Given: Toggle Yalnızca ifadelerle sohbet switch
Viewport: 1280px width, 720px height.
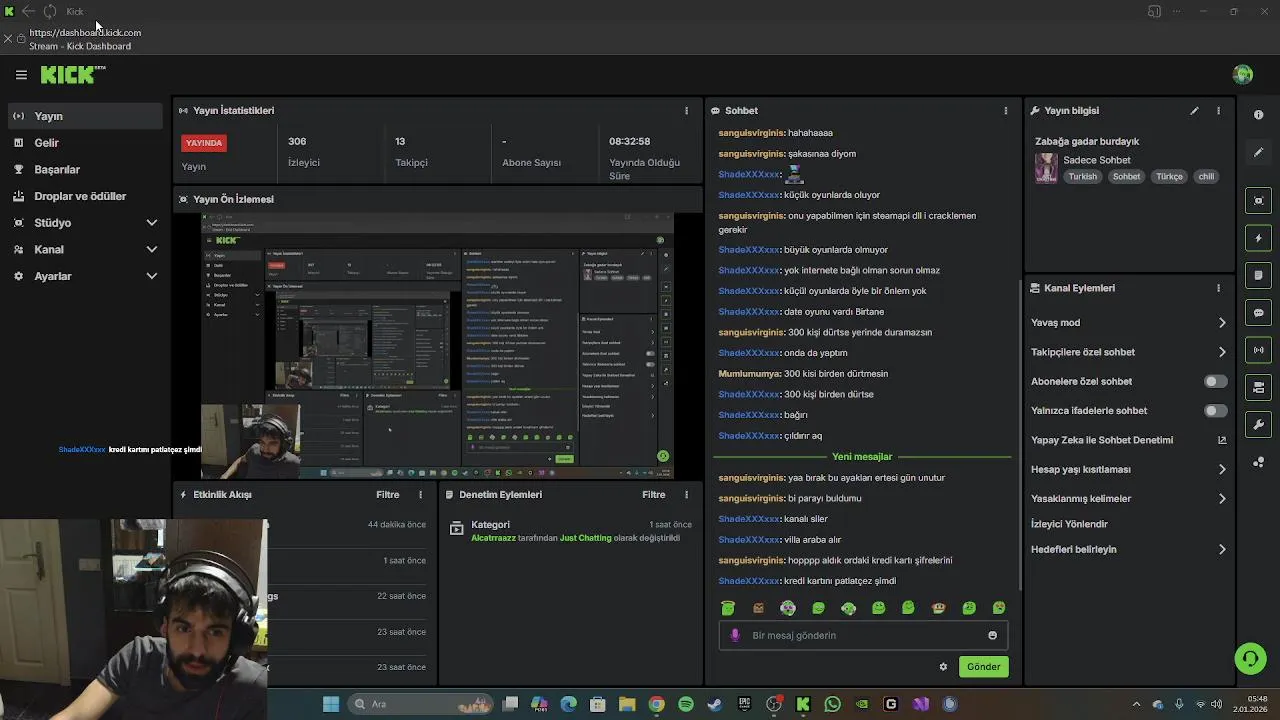Looking at the screenshot, I should pyautogui.click(x=1215, y=411).
